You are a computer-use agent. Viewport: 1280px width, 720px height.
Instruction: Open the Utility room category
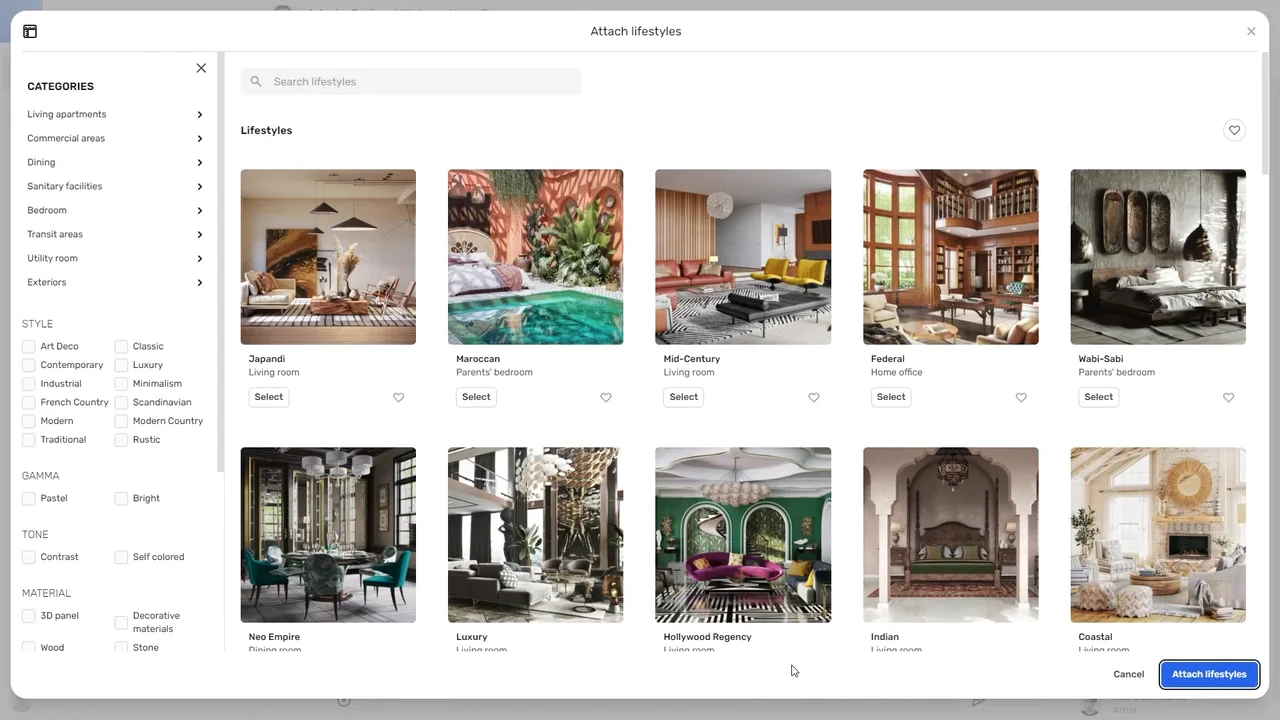point(115,258)
